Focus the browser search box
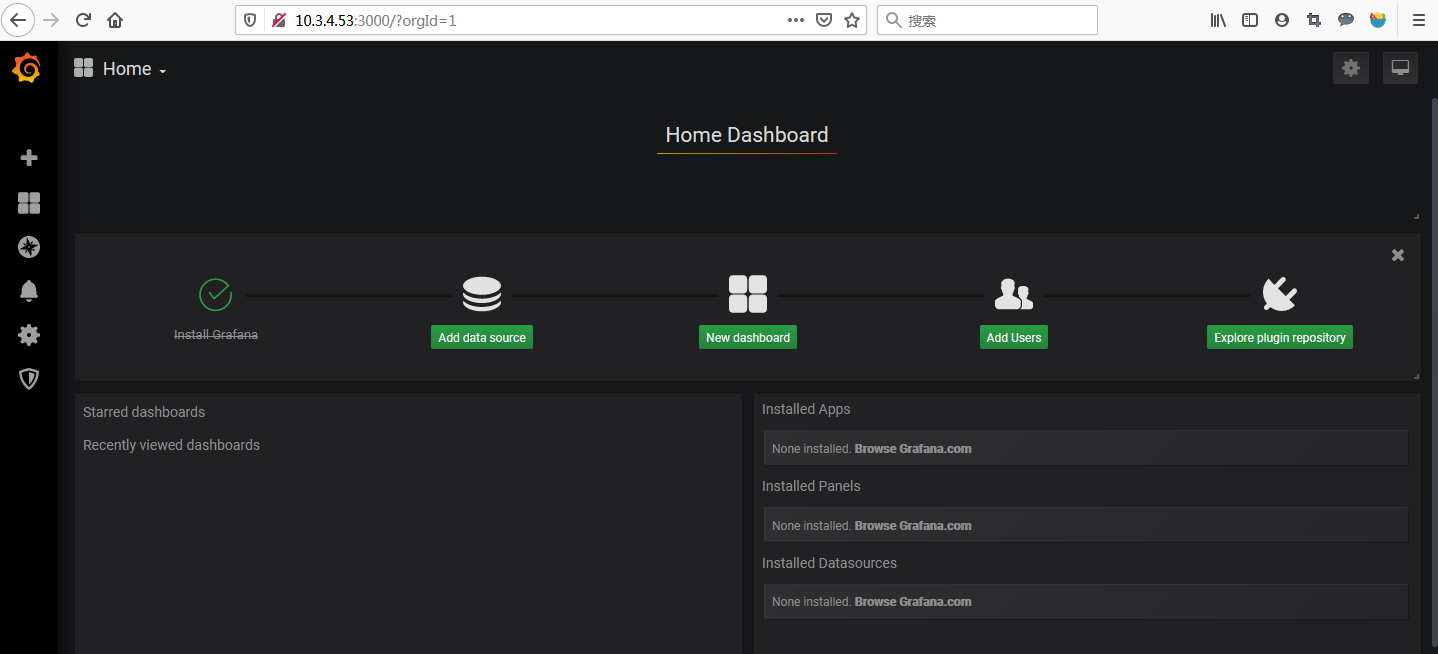Image resolution: width=1438 pixels, height=654 pixels. [x=987, y=20]
